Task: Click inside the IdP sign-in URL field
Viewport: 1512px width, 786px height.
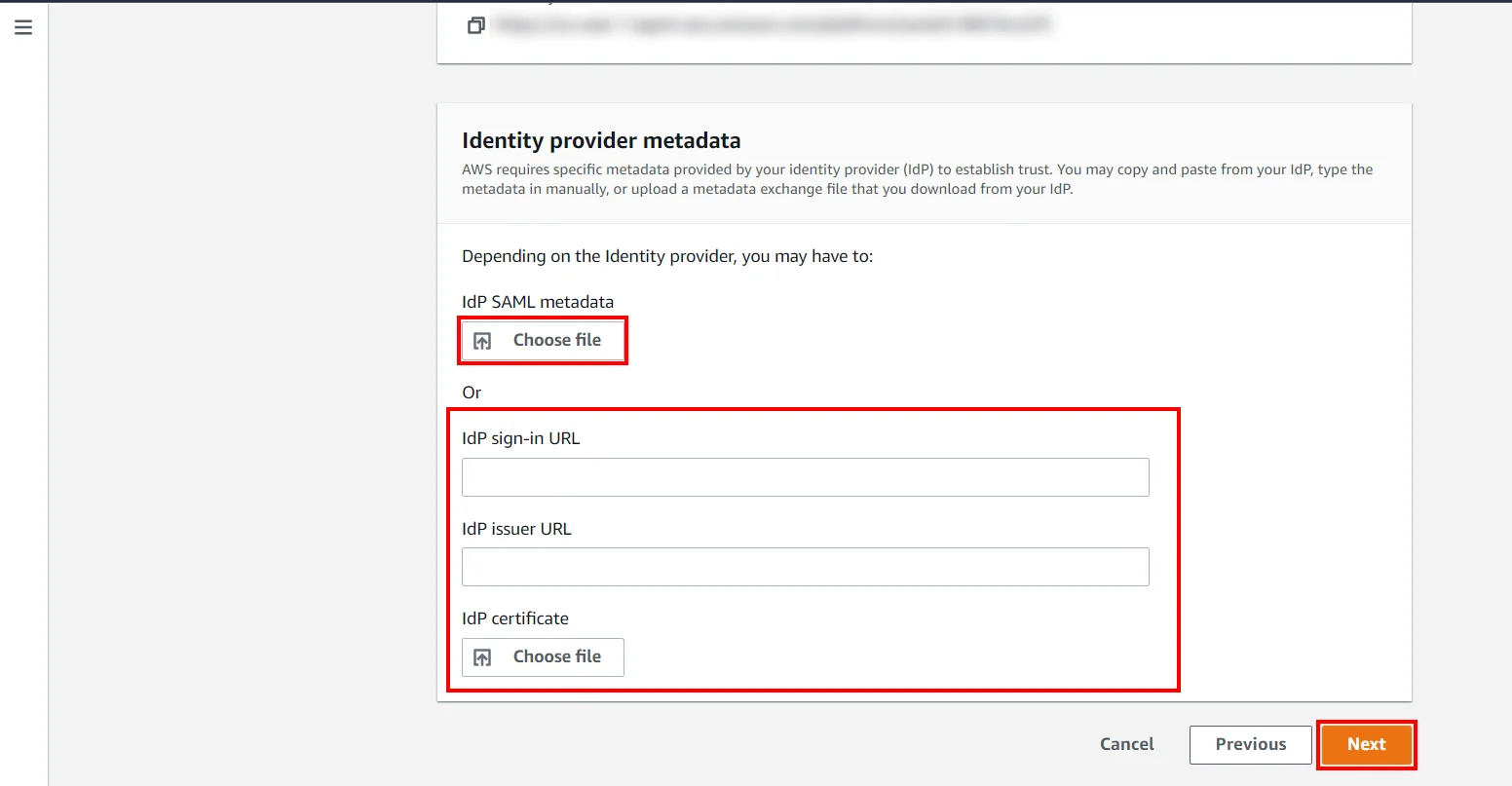Action: pos(805,477)
